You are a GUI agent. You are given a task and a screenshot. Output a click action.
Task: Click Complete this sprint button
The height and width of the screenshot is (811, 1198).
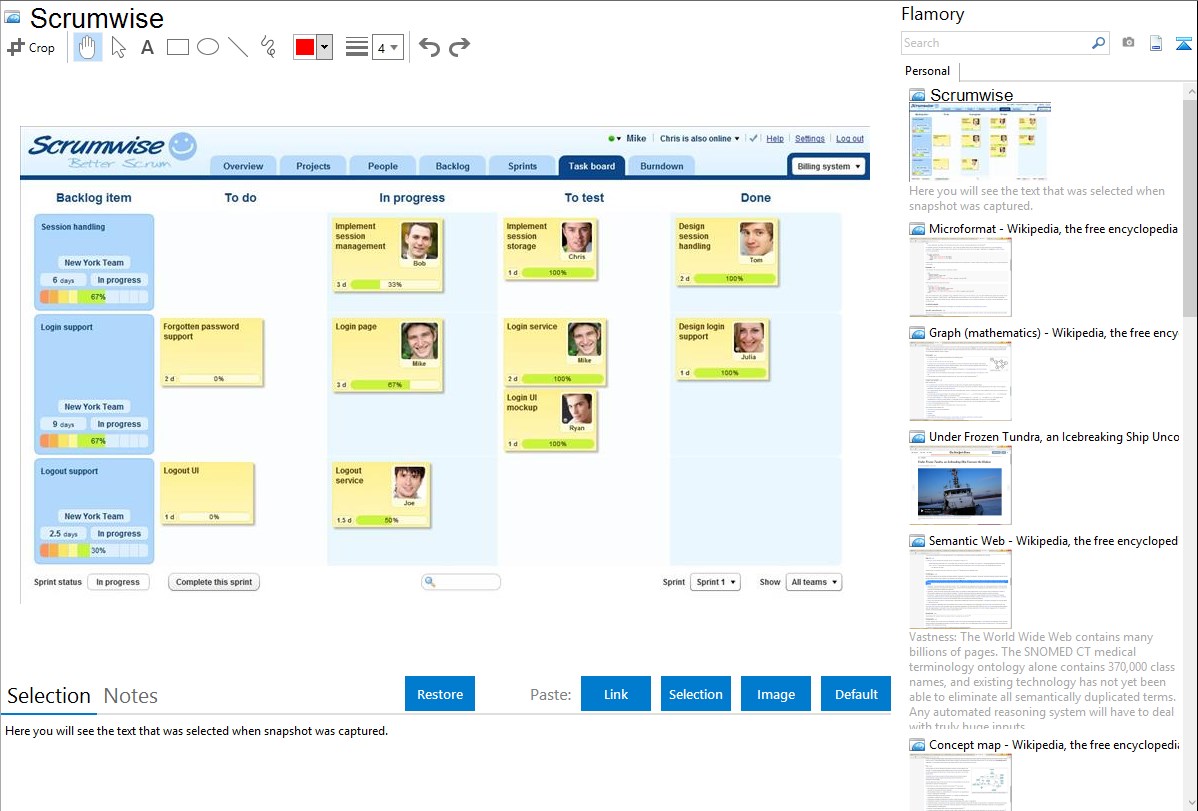[x=214, y=582]
